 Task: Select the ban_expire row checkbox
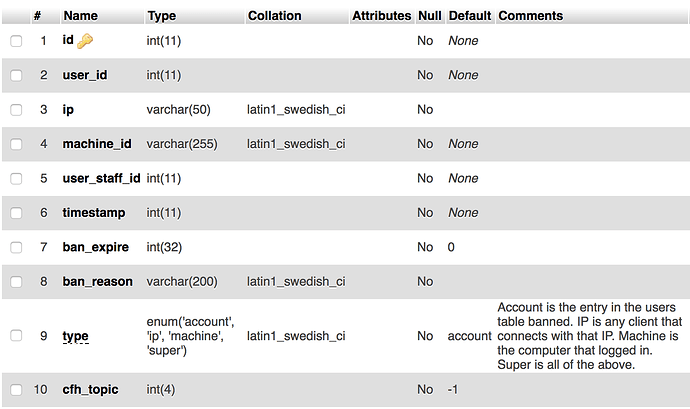pyautogui.click(x=16, y=247)
